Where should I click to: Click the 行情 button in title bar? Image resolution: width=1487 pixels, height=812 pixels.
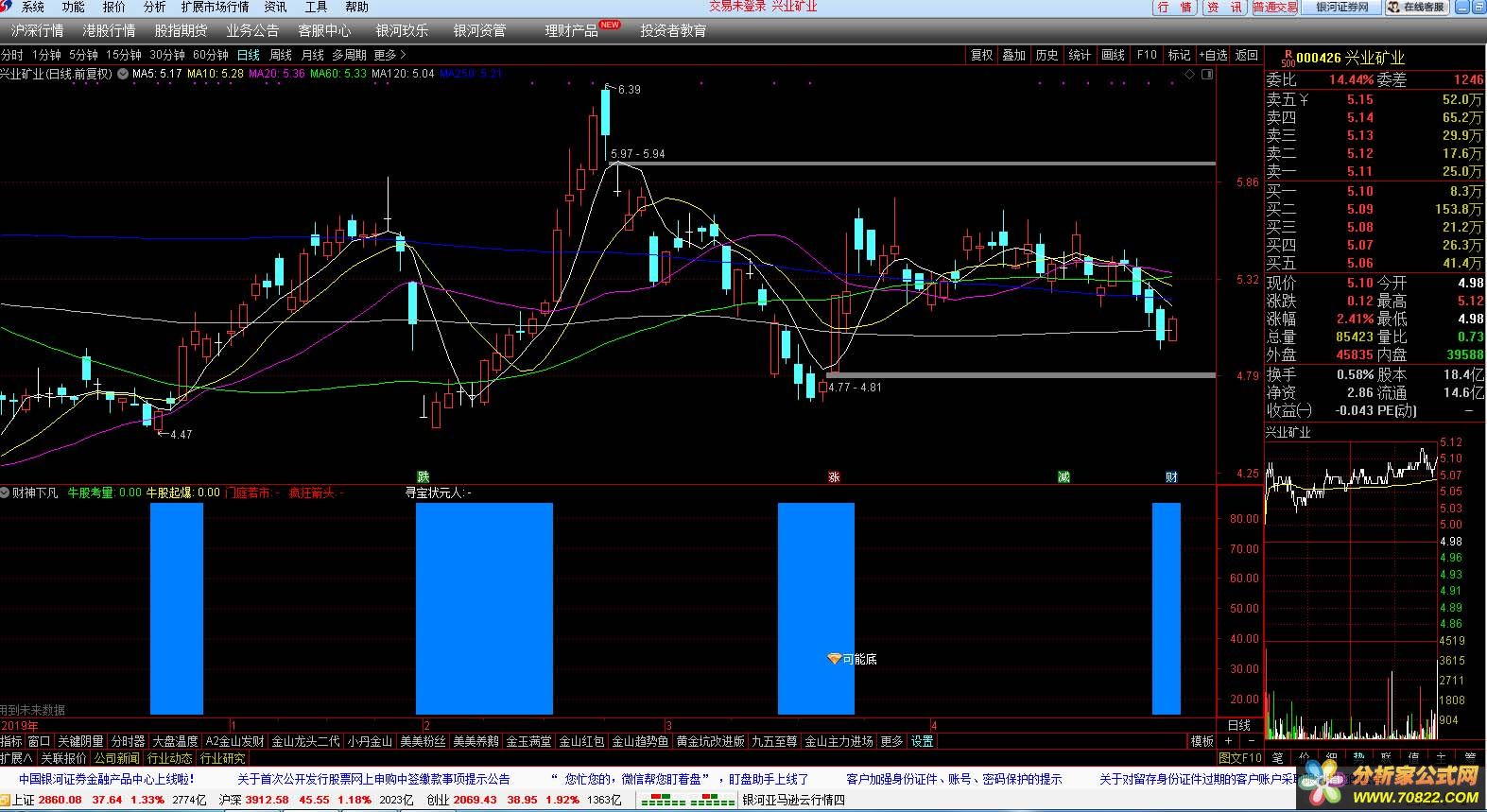1175,8
